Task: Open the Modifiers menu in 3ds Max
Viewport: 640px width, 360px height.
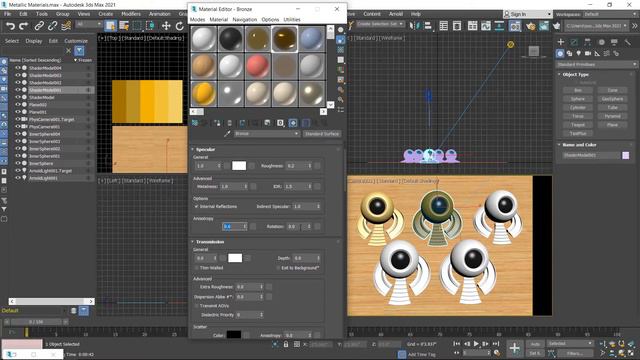Action: tap(131, 14)
